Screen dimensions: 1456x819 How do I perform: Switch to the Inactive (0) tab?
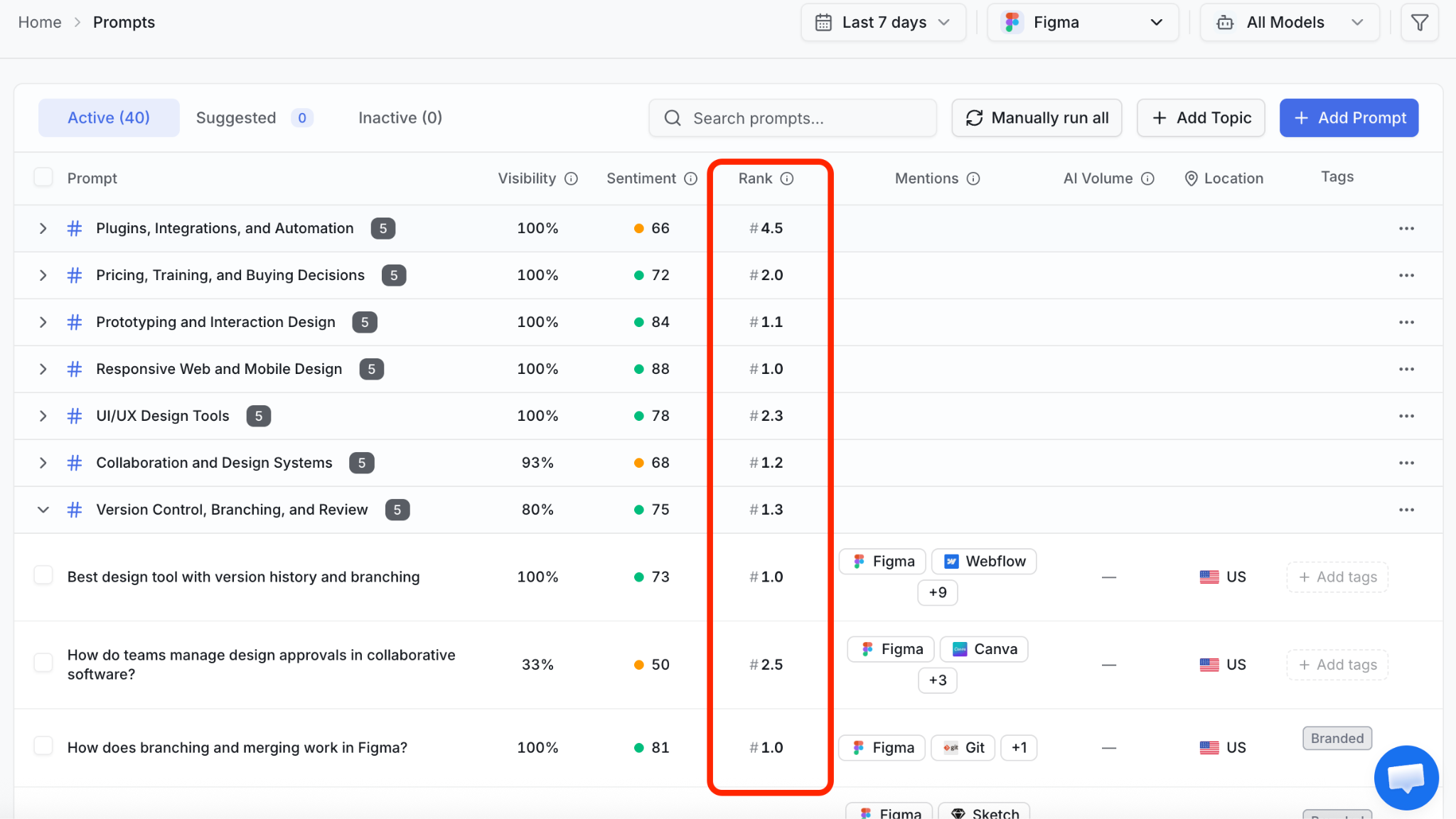click(400, 118)
